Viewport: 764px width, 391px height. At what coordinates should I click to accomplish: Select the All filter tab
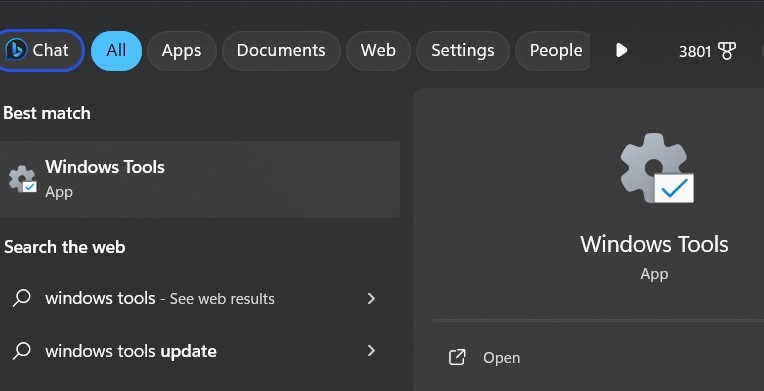pyautogui.click(x=116, y=50)
